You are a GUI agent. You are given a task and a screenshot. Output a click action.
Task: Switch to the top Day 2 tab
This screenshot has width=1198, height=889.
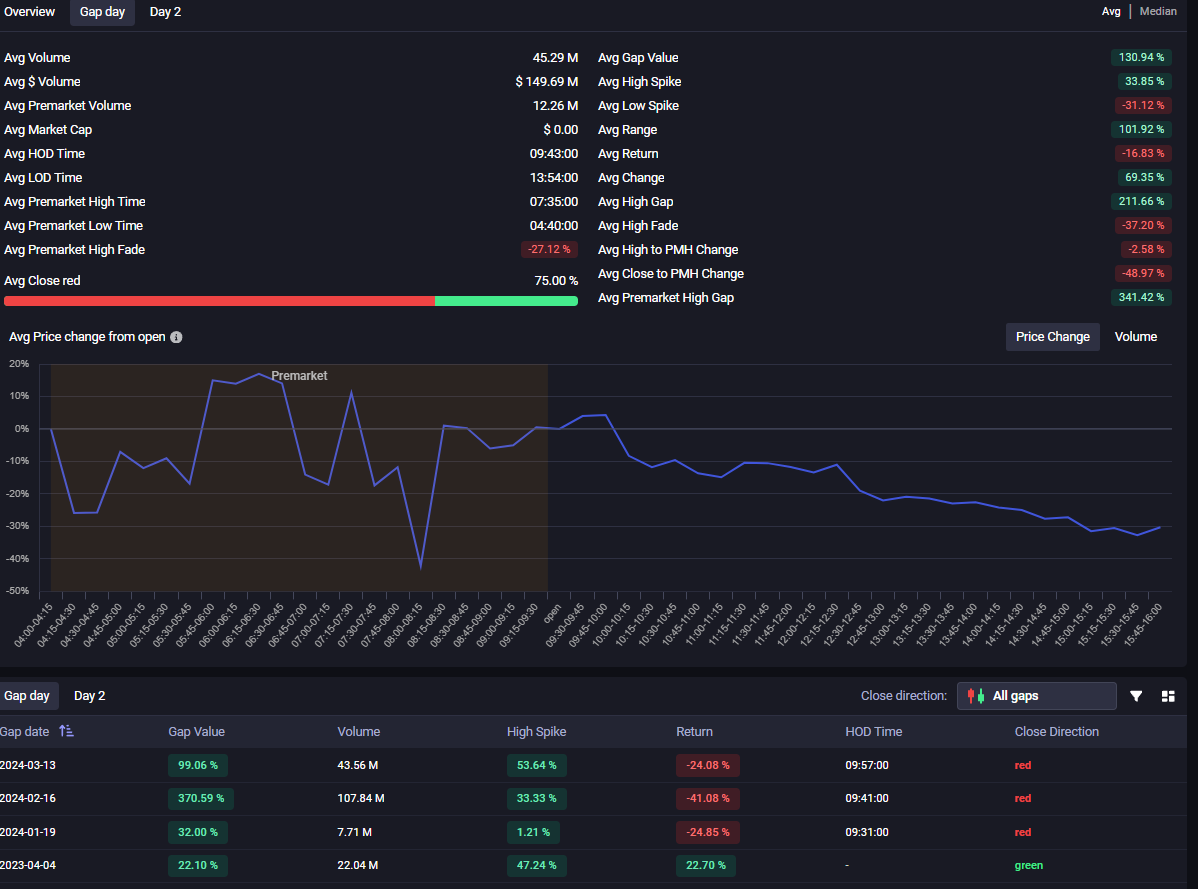[165, 12]
